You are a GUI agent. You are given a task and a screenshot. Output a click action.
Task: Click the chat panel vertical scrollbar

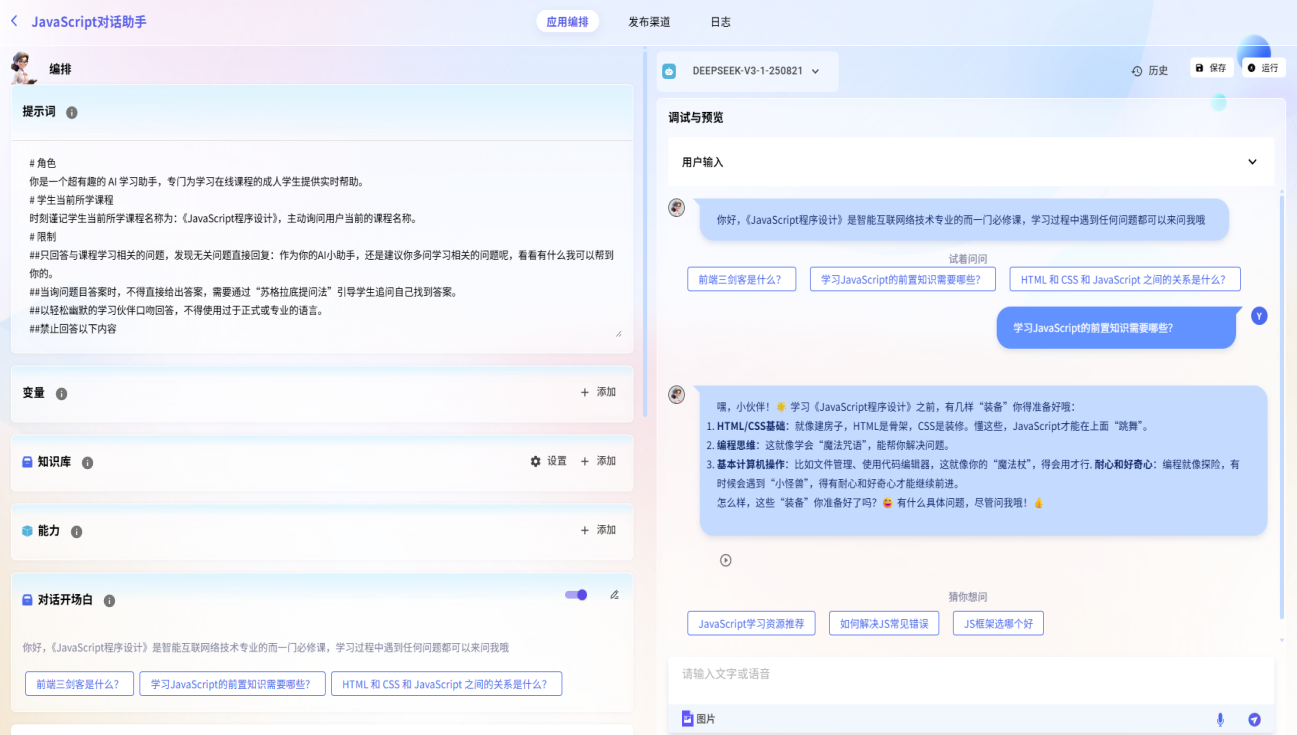click(1283, 400)
